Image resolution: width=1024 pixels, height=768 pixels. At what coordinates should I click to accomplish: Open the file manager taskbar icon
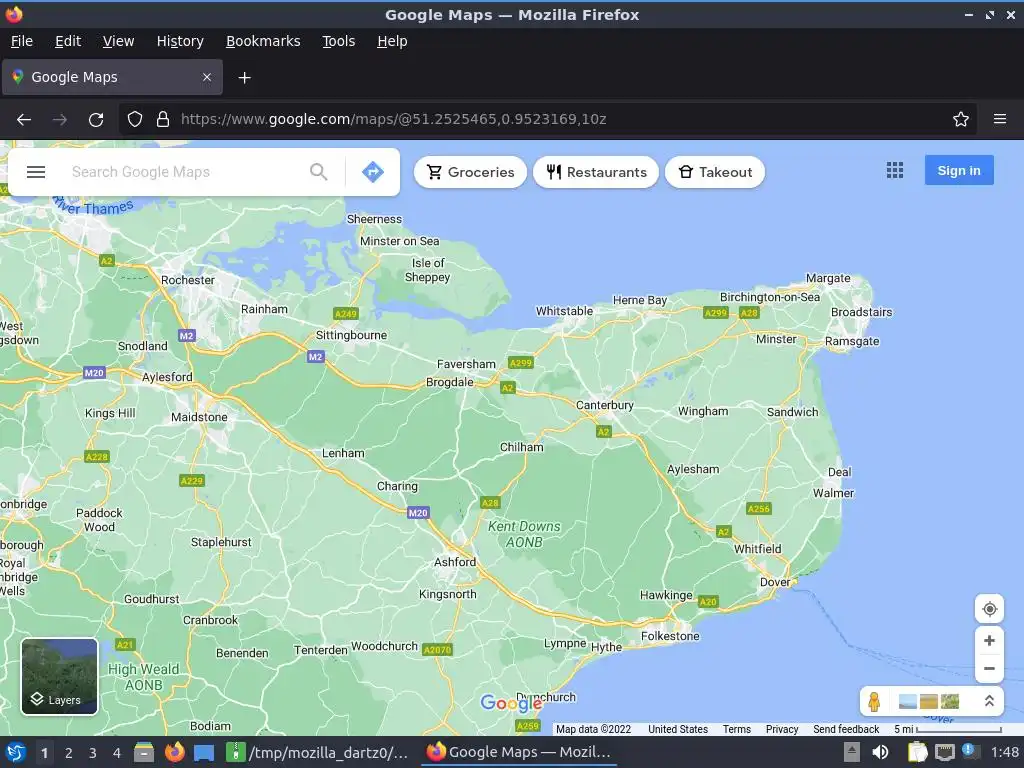click(x=144, y=752)
